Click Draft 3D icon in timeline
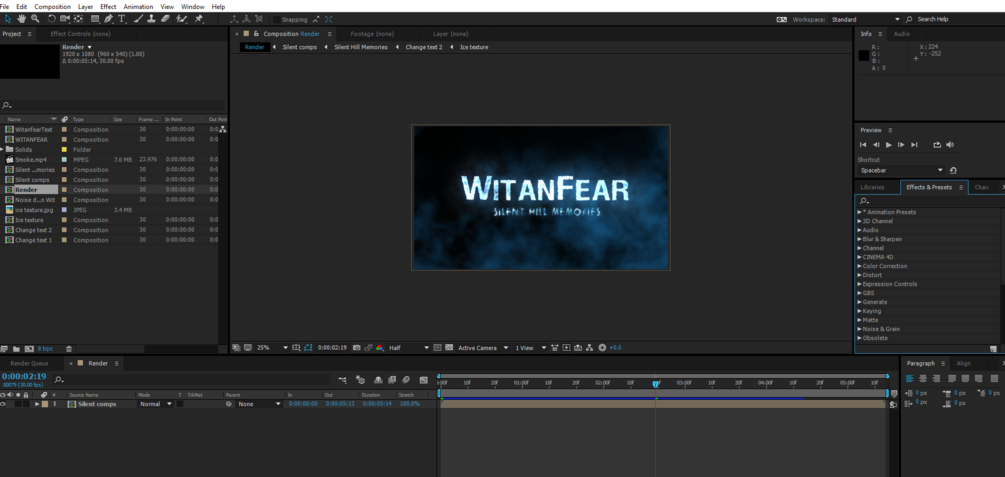 360,380
